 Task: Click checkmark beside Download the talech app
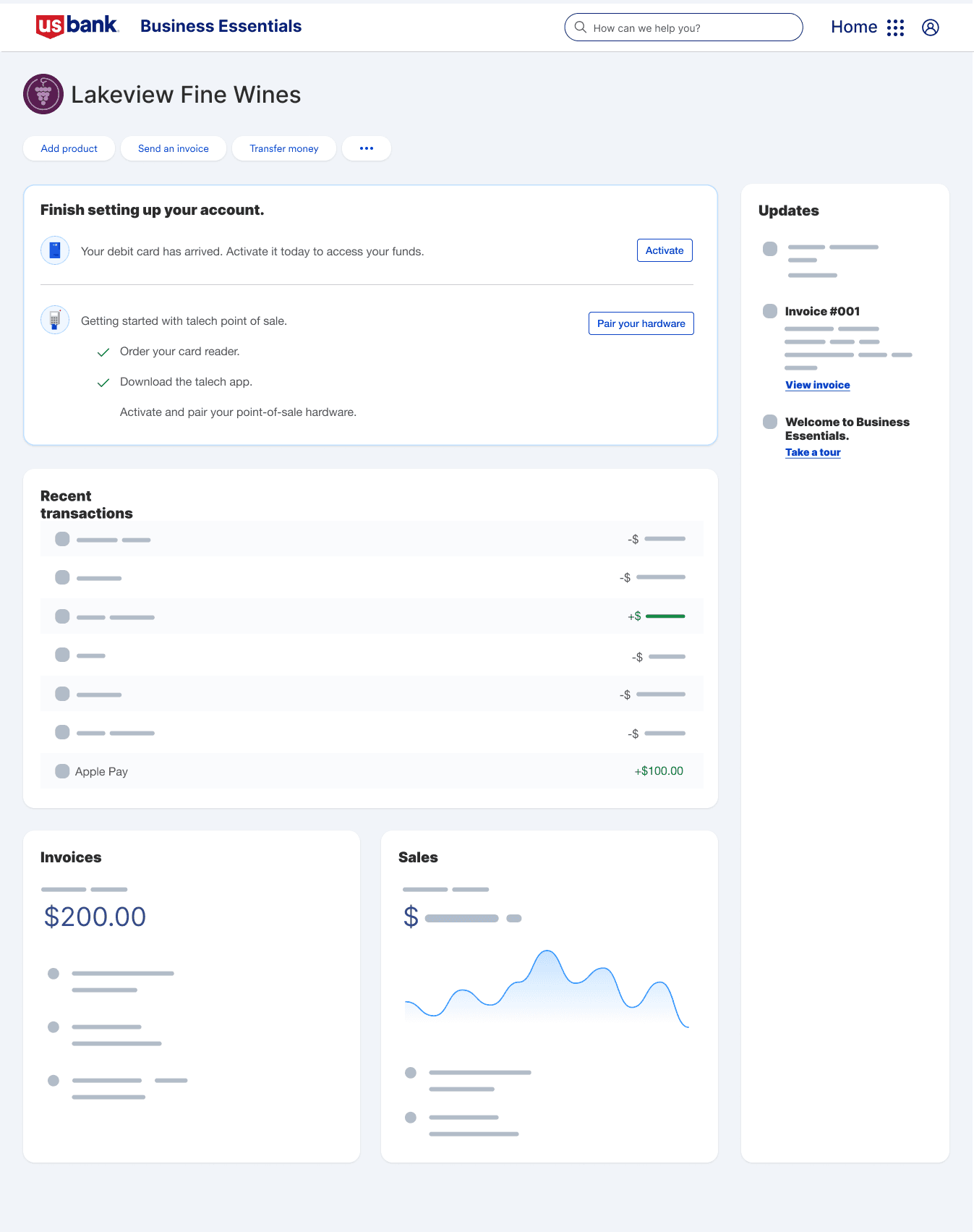(x=103, y=383)
